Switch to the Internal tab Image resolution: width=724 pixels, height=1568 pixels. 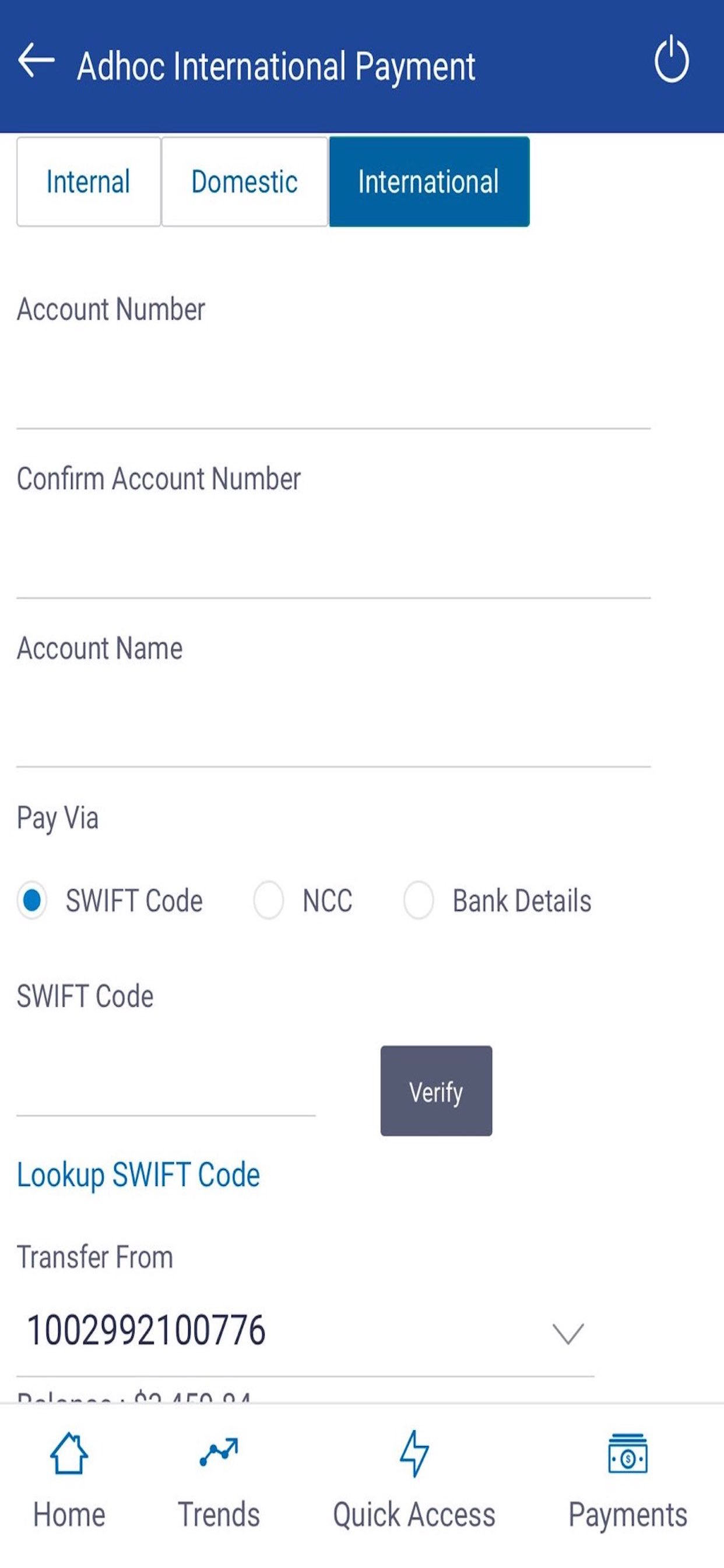[x=89, y=181]
